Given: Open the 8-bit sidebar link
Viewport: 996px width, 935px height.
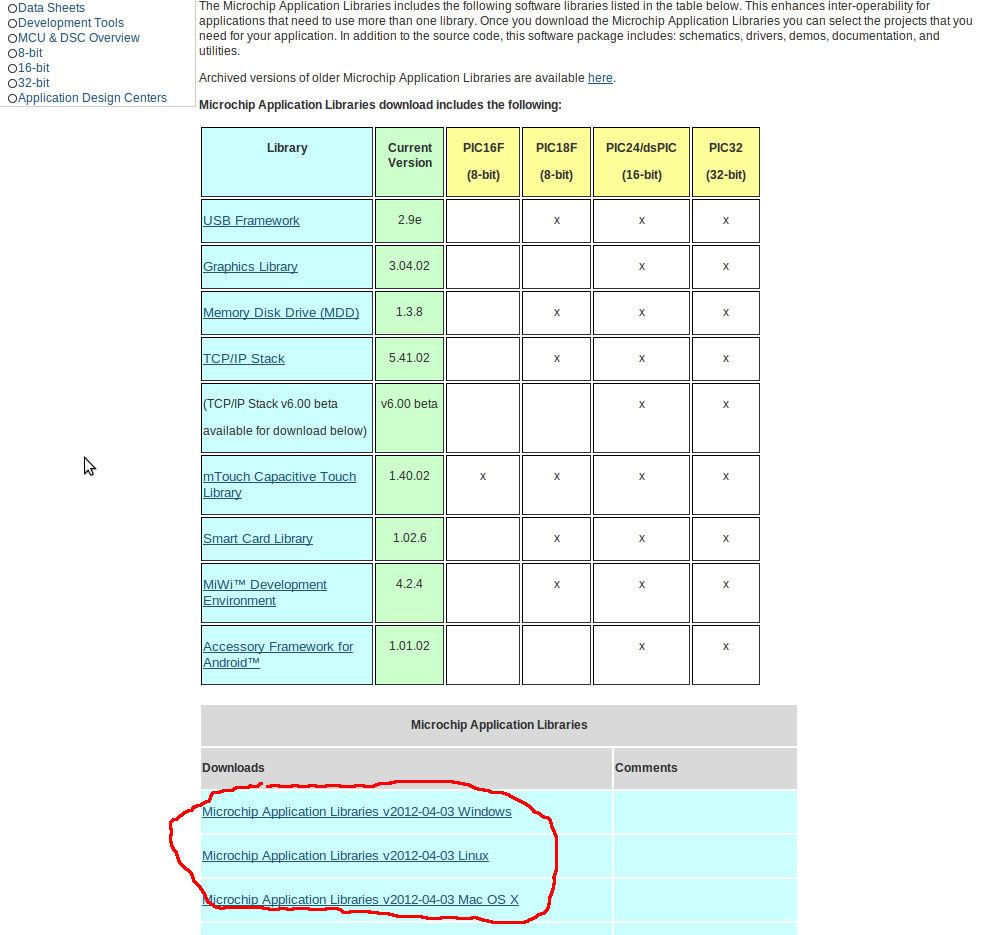Looking at the screenshot, I should coord(30,53).
